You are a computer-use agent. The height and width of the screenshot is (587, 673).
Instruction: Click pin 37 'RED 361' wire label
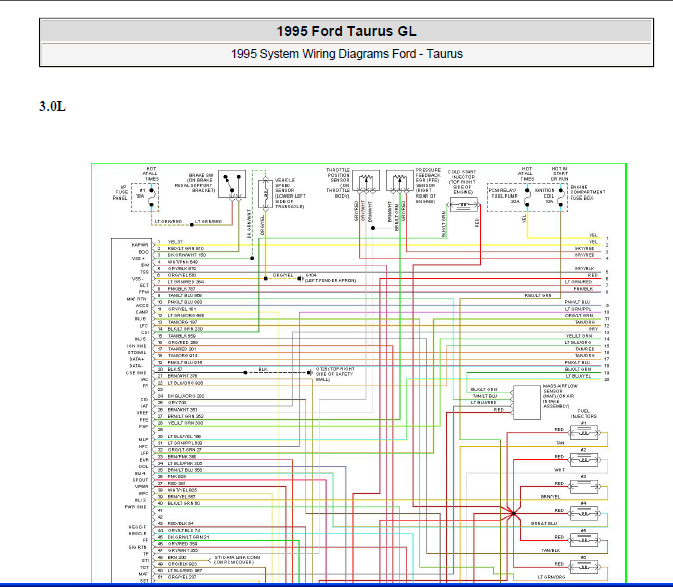click(x=176, y=484)
